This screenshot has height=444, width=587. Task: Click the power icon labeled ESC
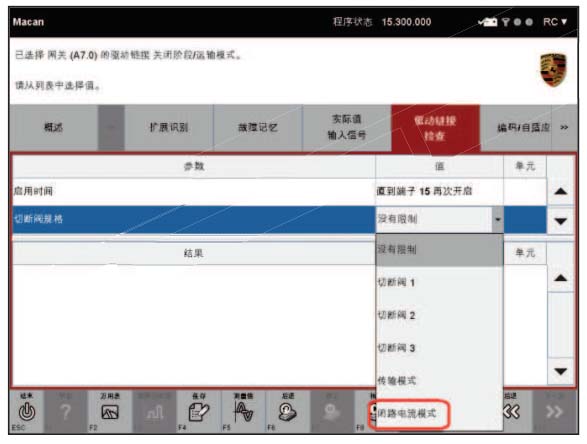click(x=27, y=411)
